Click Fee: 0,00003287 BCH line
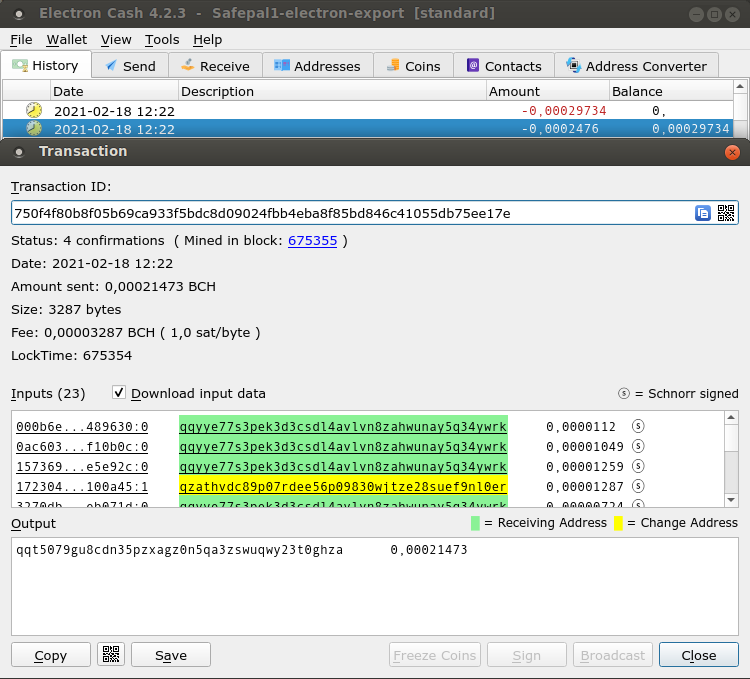Screen dimensions: 750x679 click(135, 332)
